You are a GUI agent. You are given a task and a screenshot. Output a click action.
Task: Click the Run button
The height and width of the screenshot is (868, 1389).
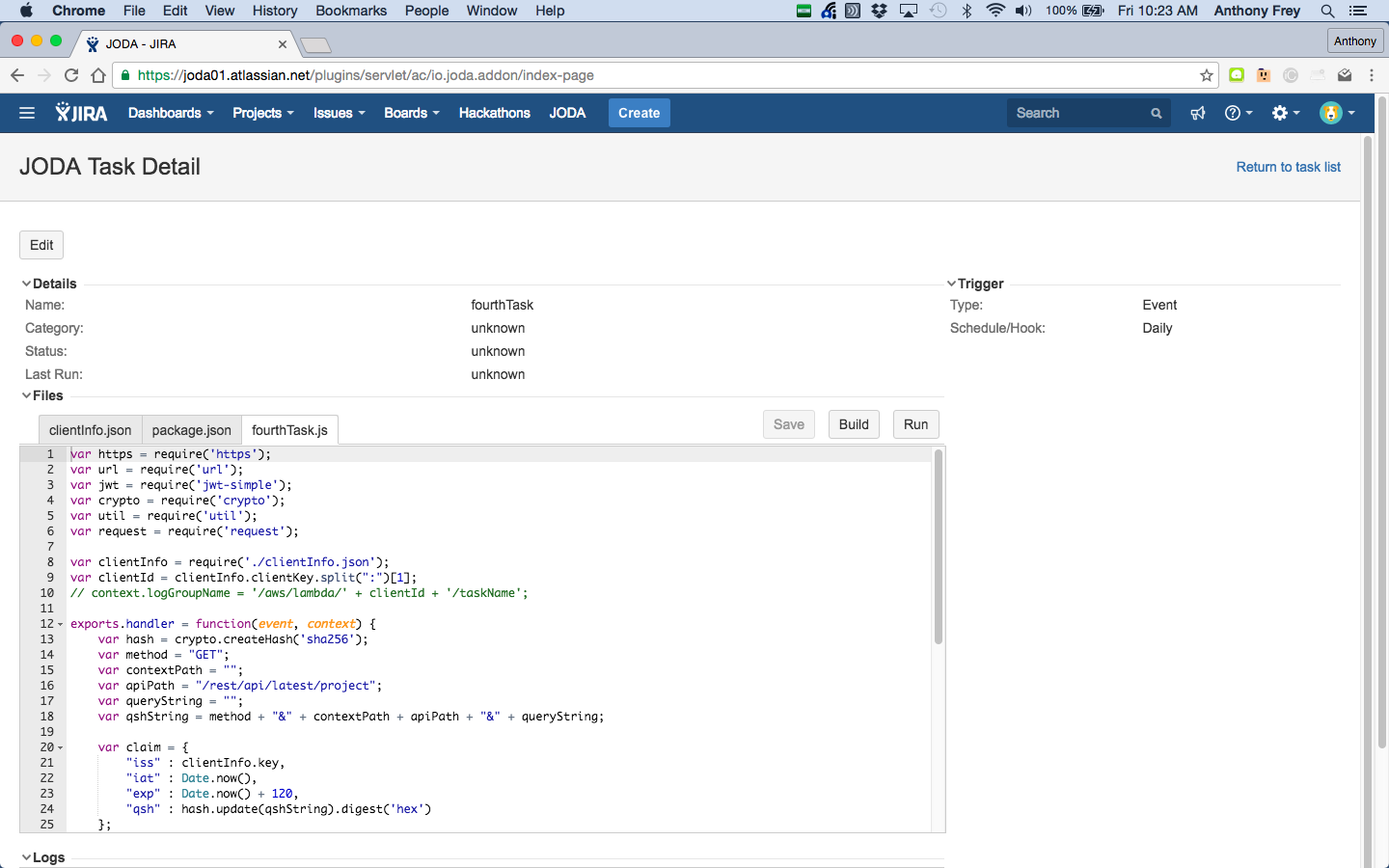pyautogui.click(x=916, y=424)
